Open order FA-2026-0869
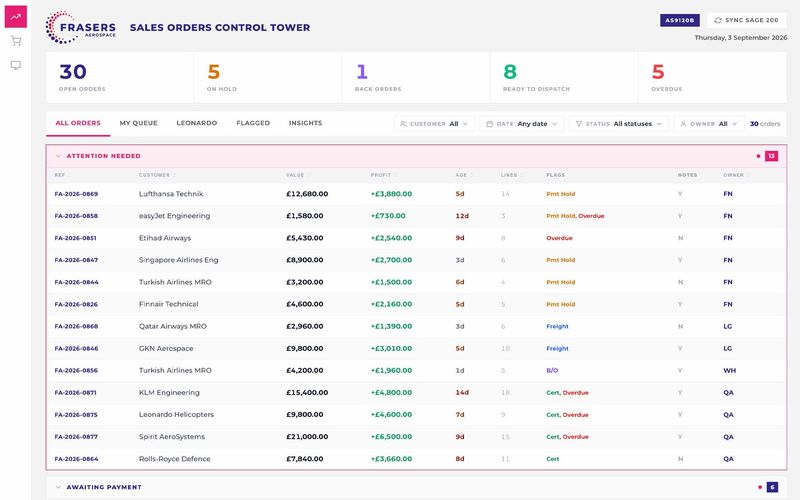 pos(76,194)
